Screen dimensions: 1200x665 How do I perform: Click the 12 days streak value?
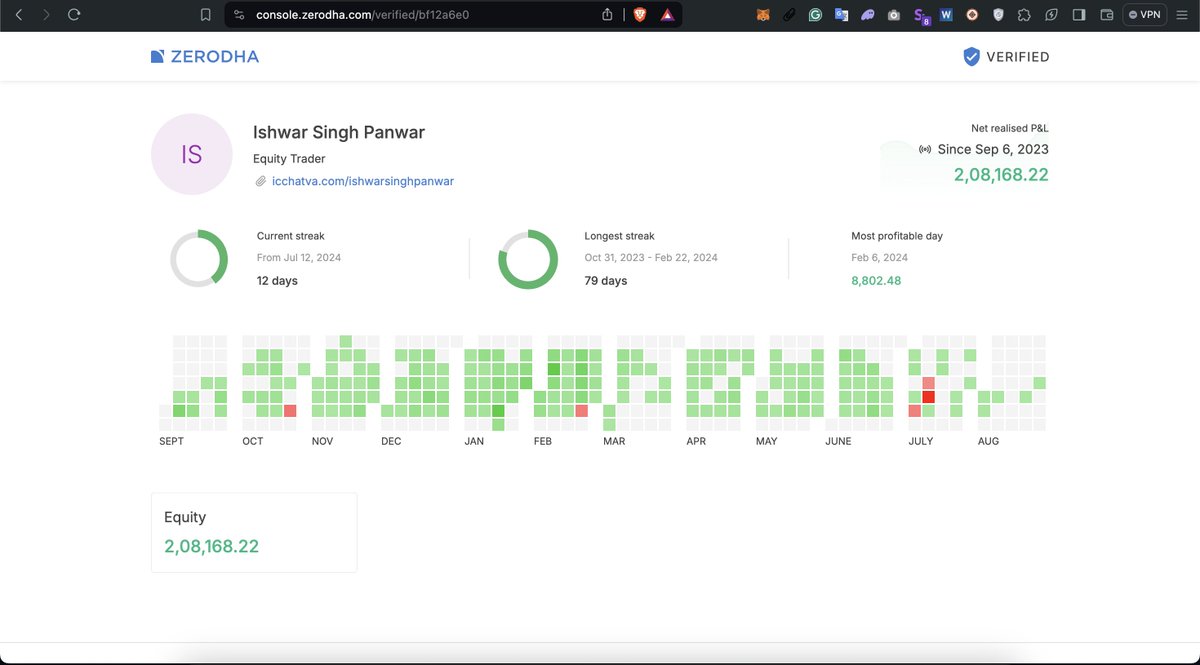[x=277, y=281]
